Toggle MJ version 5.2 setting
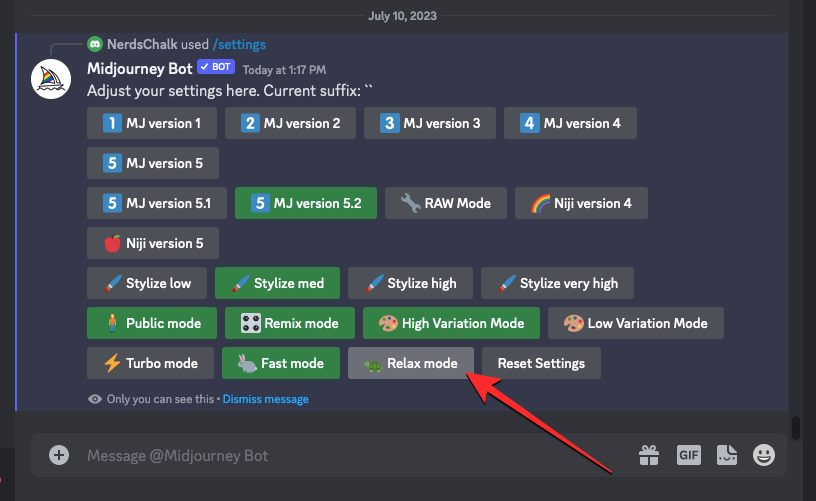Viewport: 816px width, 501px height. [306, 203]
